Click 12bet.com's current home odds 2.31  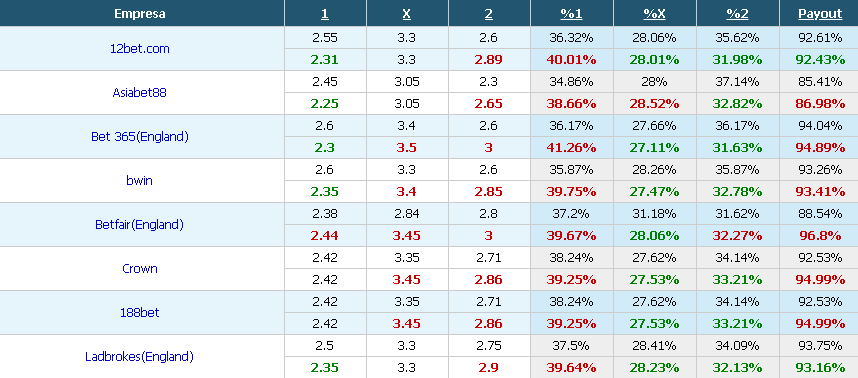tap(325, 60)
